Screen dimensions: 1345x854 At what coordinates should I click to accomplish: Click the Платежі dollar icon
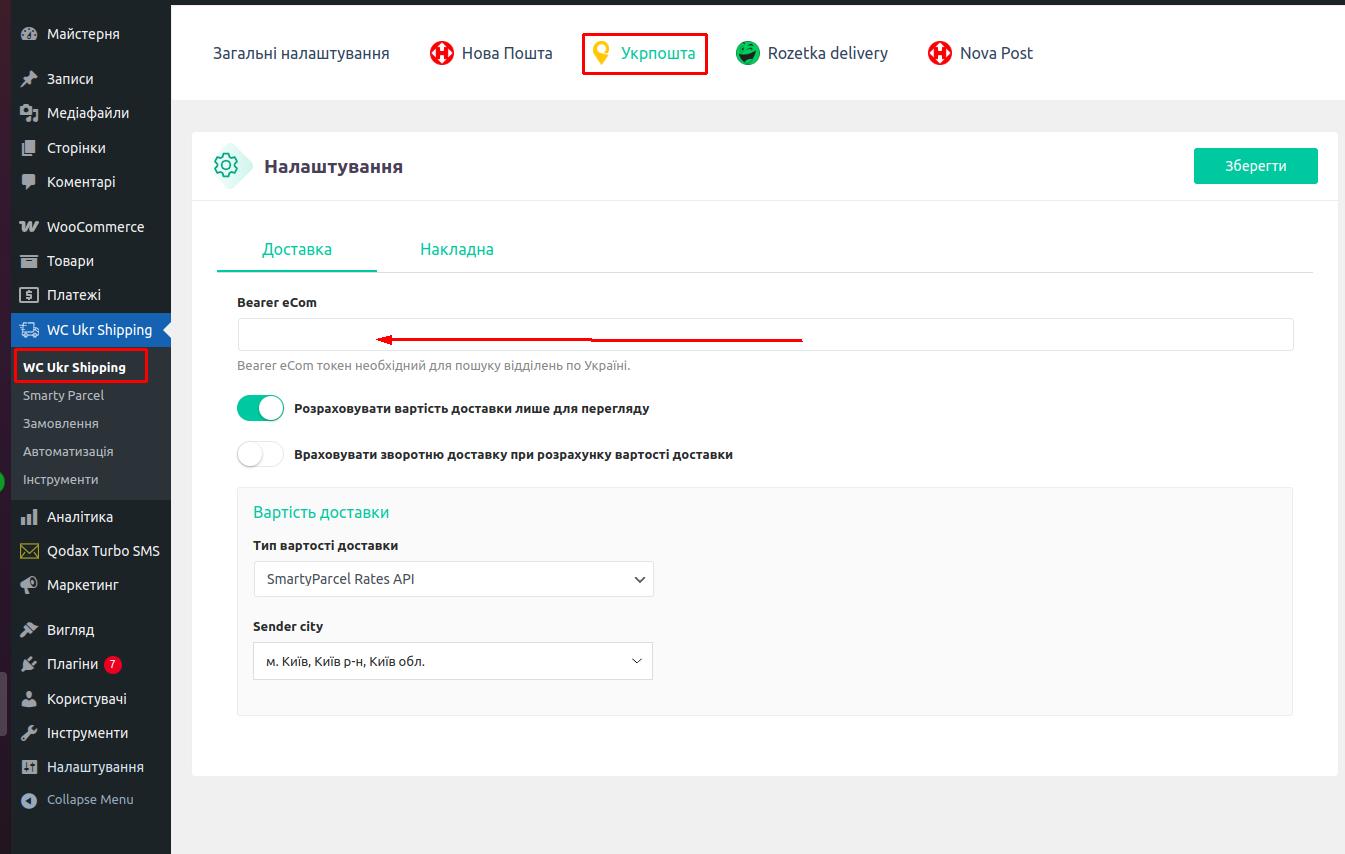[29, 295]
